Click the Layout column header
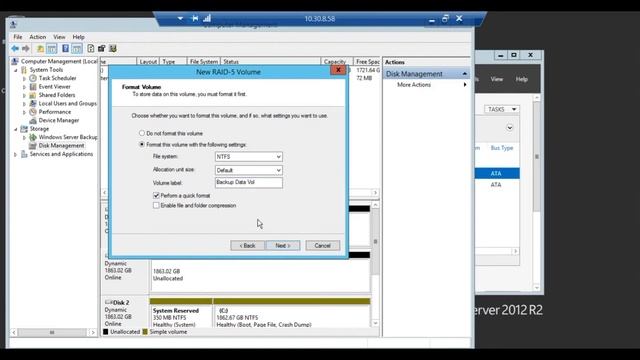Image resolution: width=640 pixels, height=360 pixels. coord(148,62)
